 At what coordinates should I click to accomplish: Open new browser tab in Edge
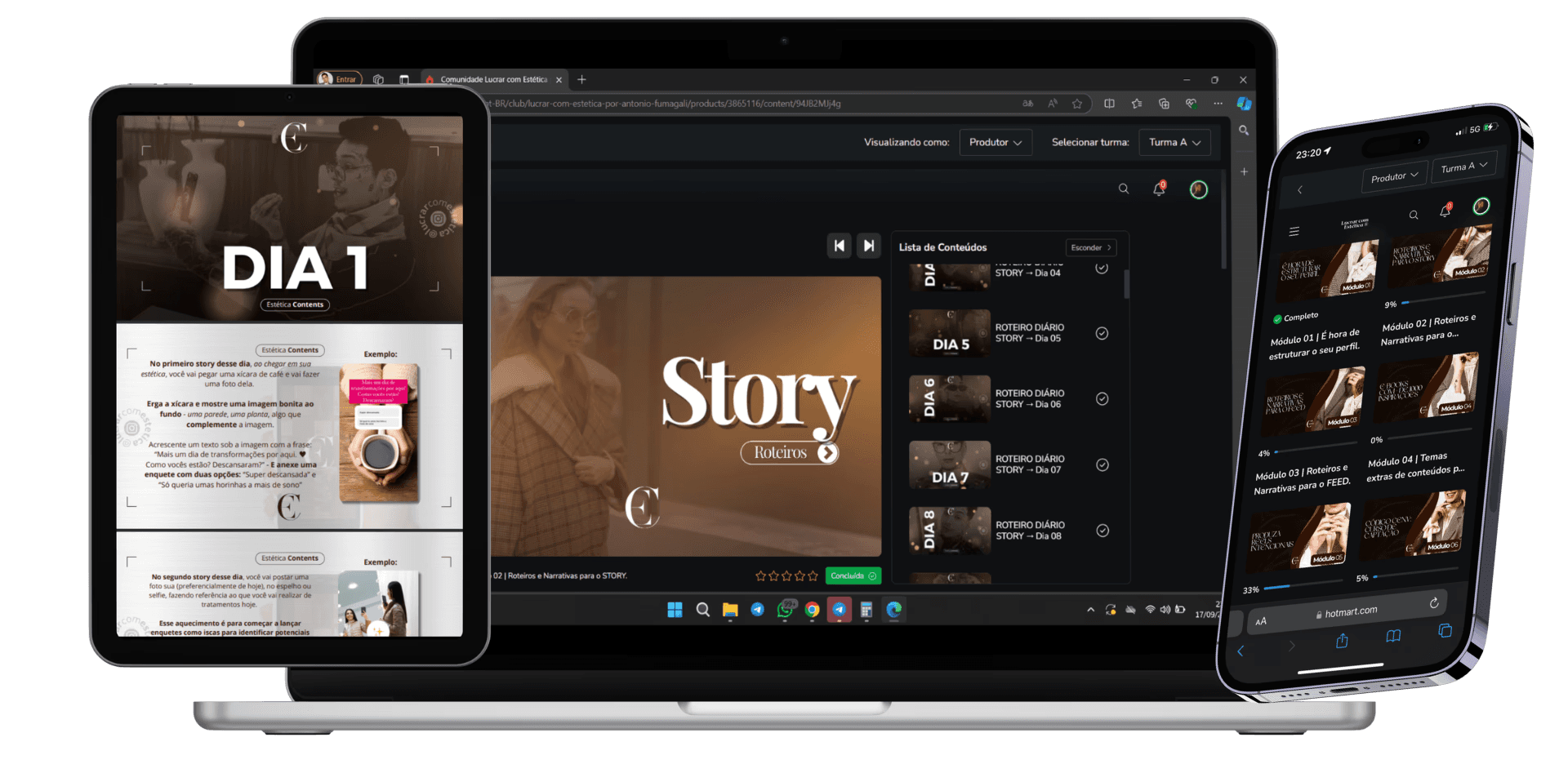(x=581, y=79)
